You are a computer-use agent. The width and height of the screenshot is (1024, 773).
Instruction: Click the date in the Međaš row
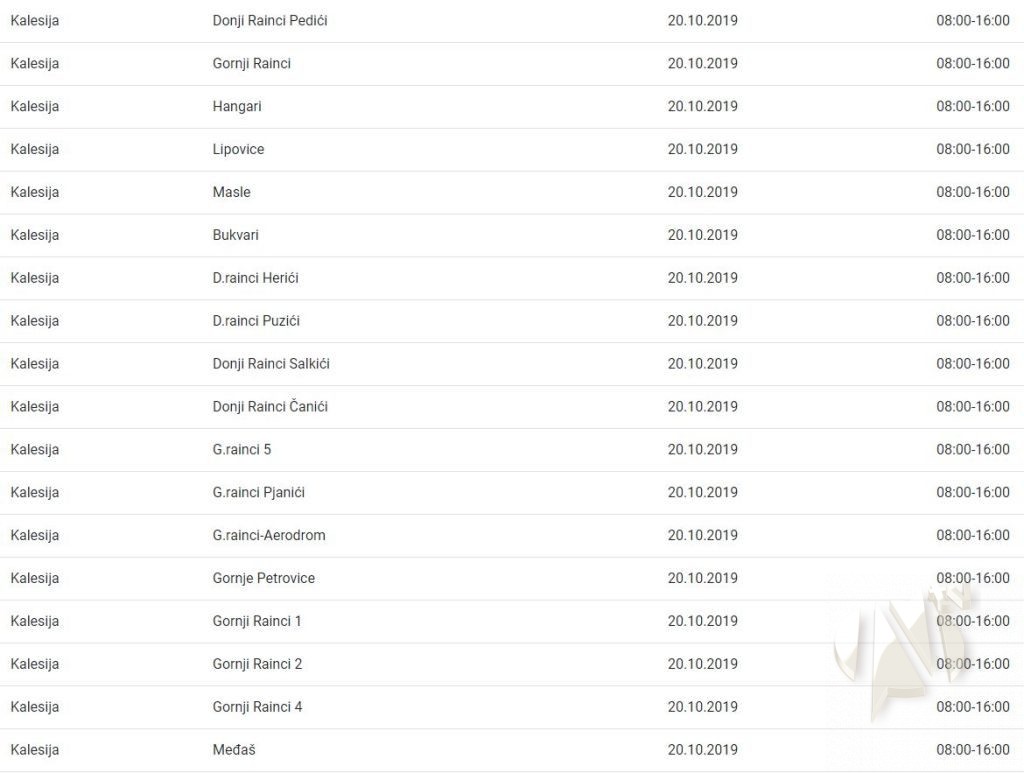703,751
